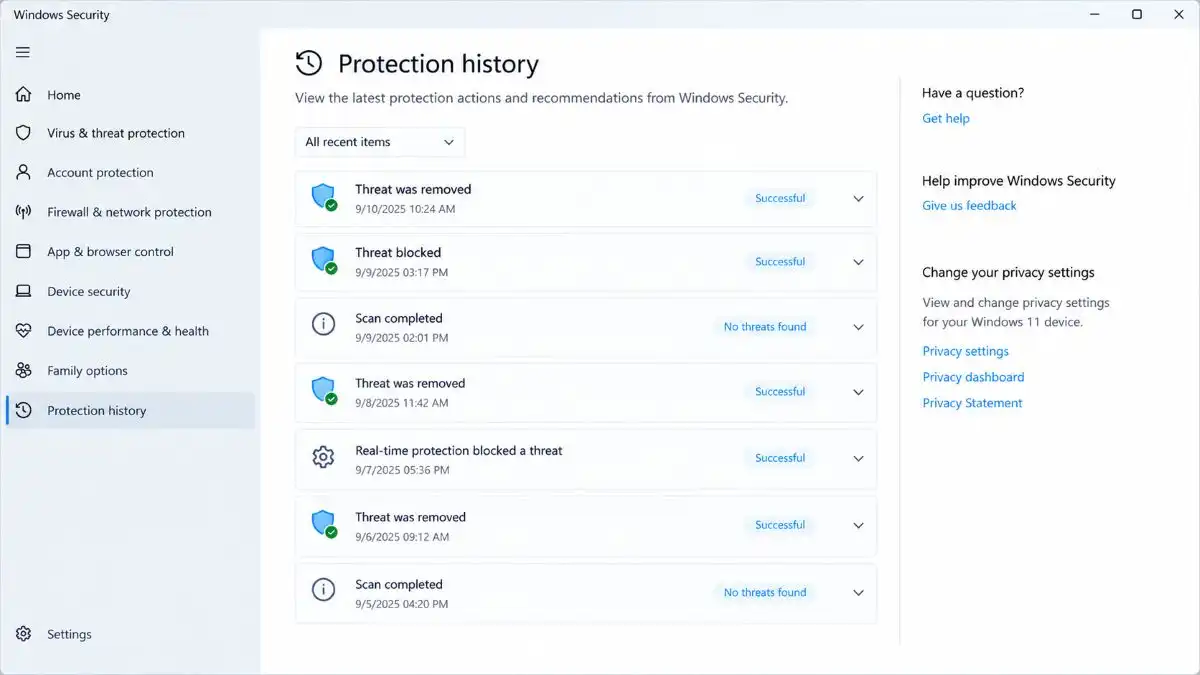Click No threats found badge on 9/9/2025 scan
Screen dimensions: 1200x675
(765, 327)
